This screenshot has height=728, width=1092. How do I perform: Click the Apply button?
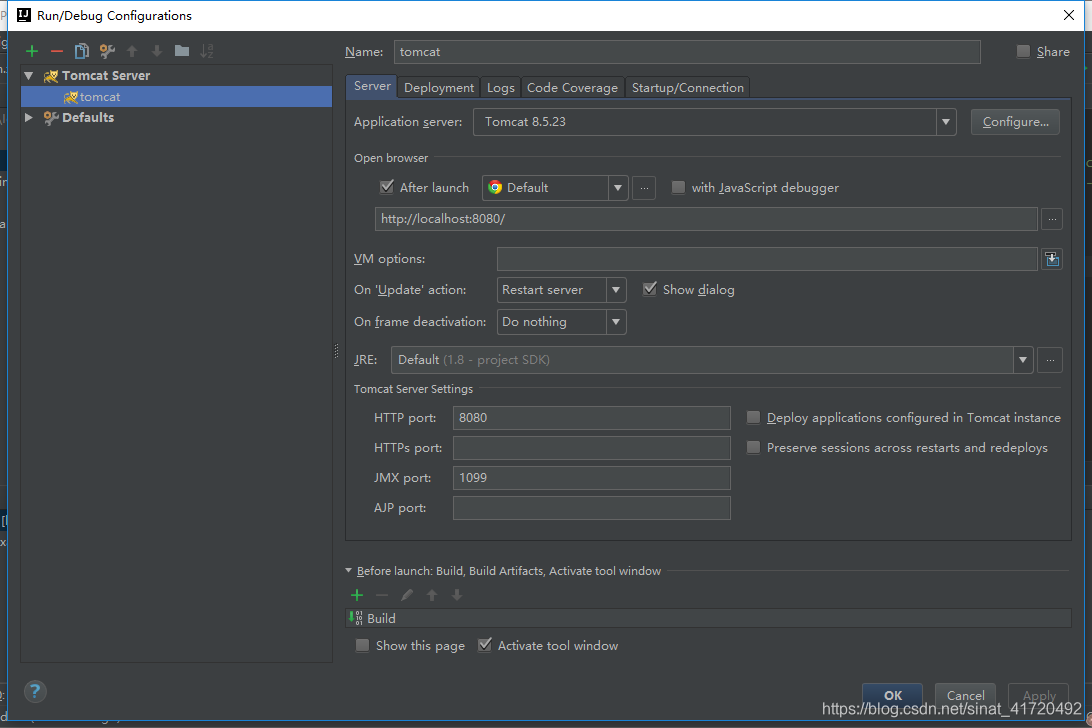pyautogui.click(x=1038, y=695)
